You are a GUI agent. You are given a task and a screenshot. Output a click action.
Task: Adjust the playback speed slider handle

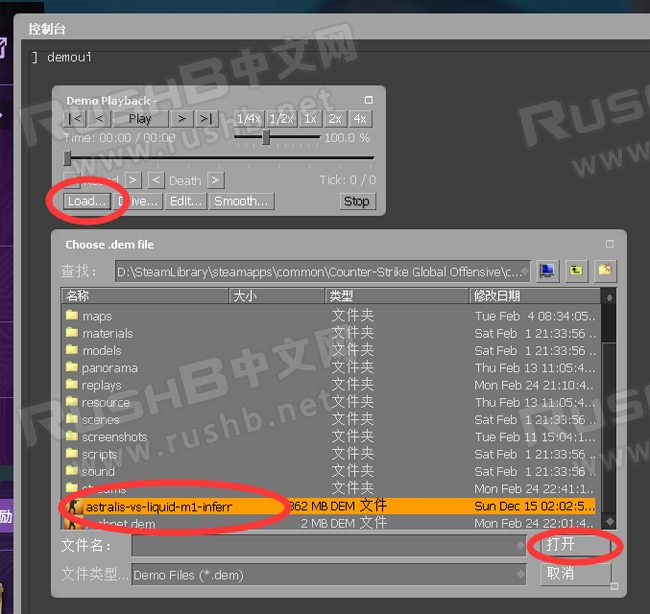266,138
